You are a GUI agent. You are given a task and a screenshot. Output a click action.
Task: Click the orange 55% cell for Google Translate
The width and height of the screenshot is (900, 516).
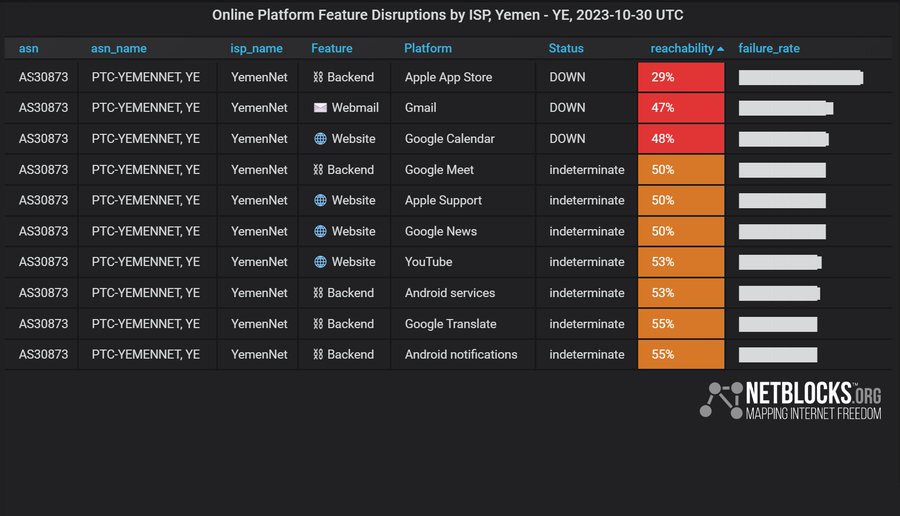pyautogui.click(x=680, y=324)
